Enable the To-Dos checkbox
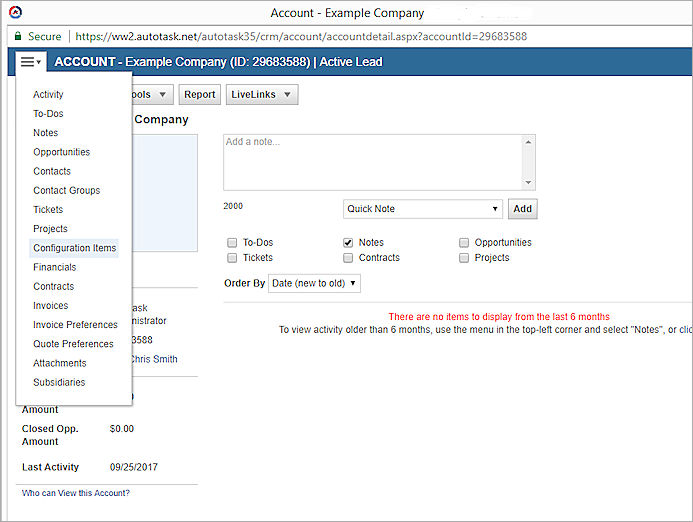 click(232, 243)
